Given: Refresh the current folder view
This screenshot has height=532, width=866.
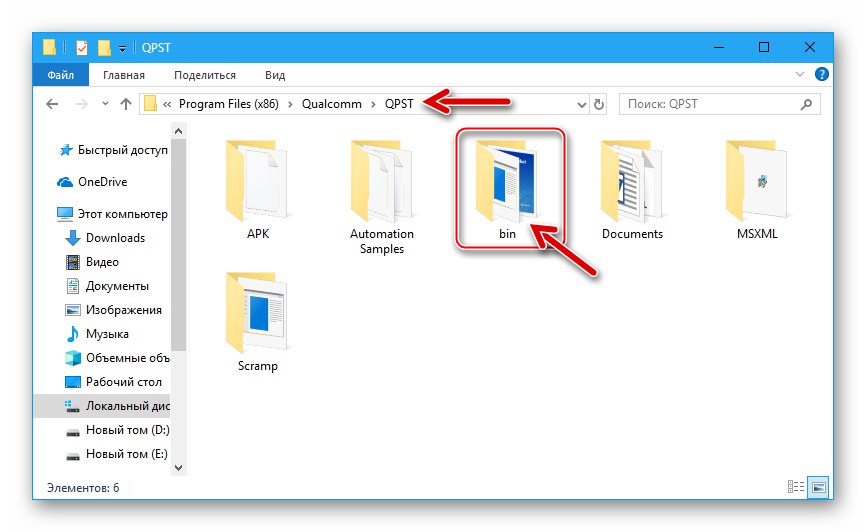Looking at the screenshot, I should pos(599,104).
